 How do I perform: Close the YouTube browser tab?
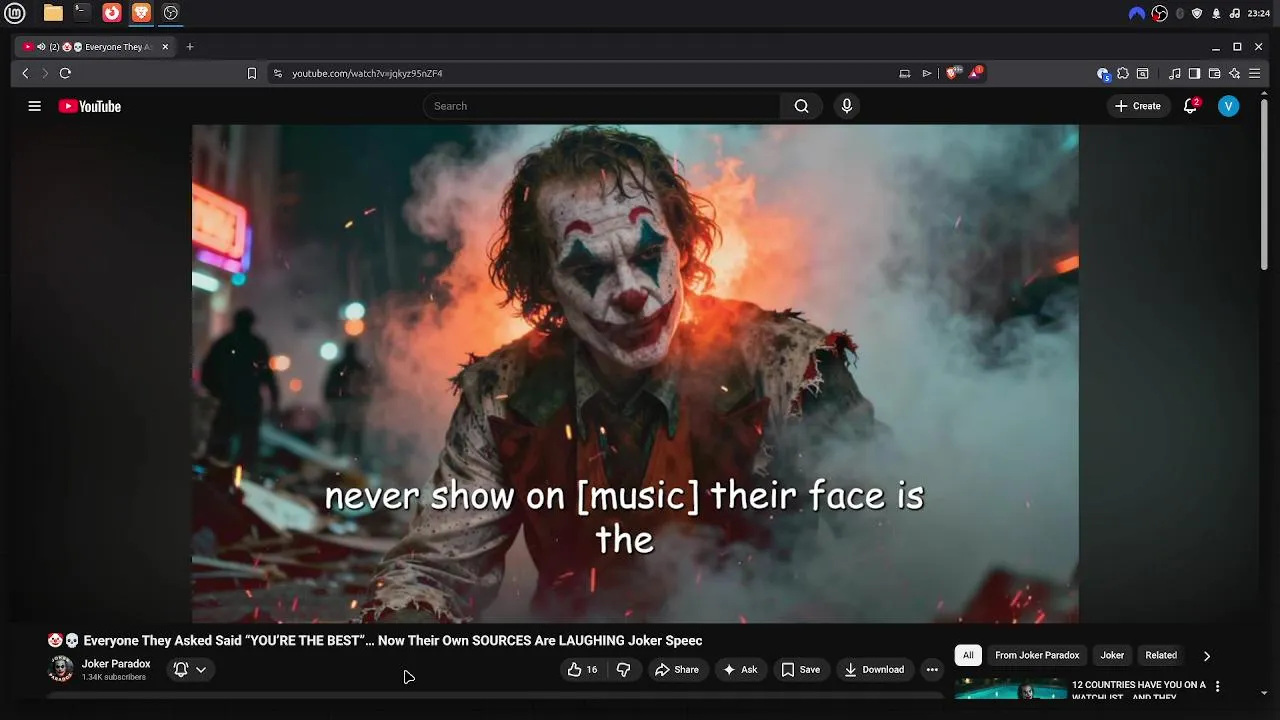pyautogui.click(x=165, y=47)
